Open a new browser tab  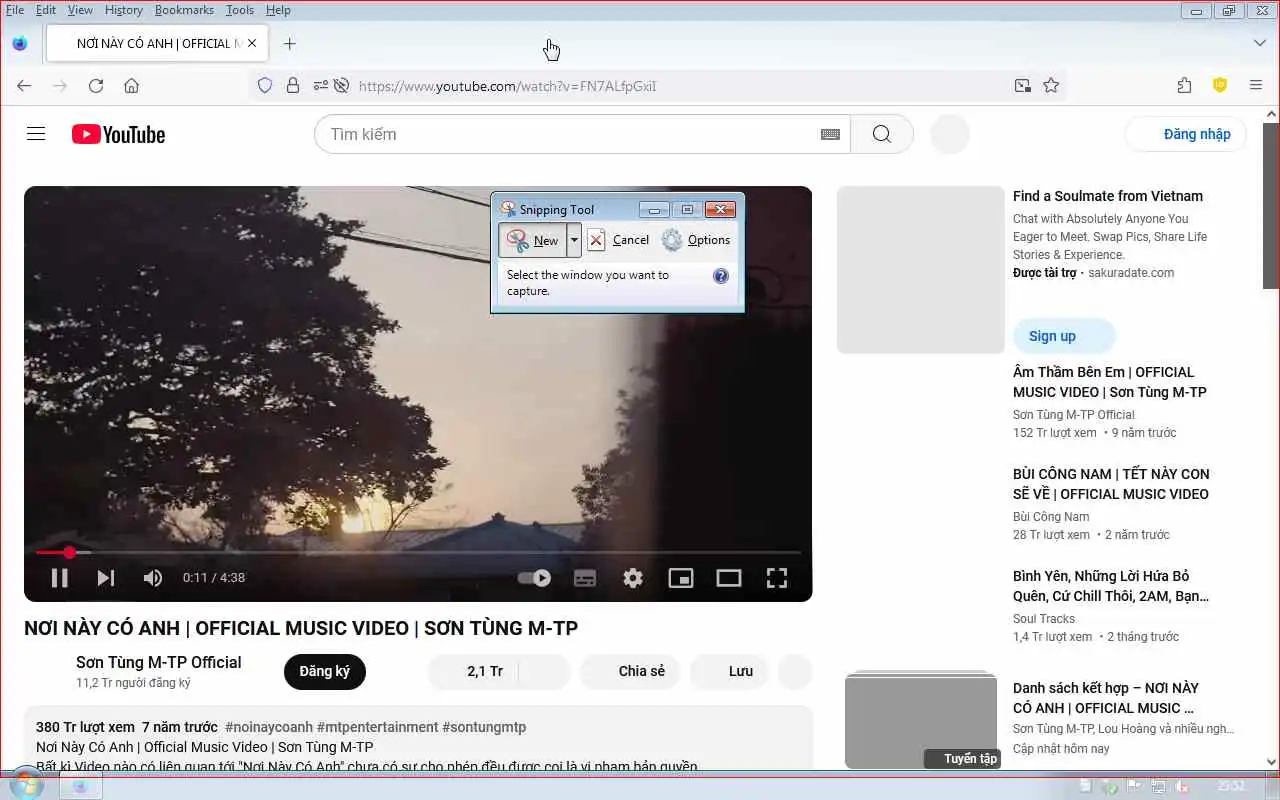click(290, 44)
